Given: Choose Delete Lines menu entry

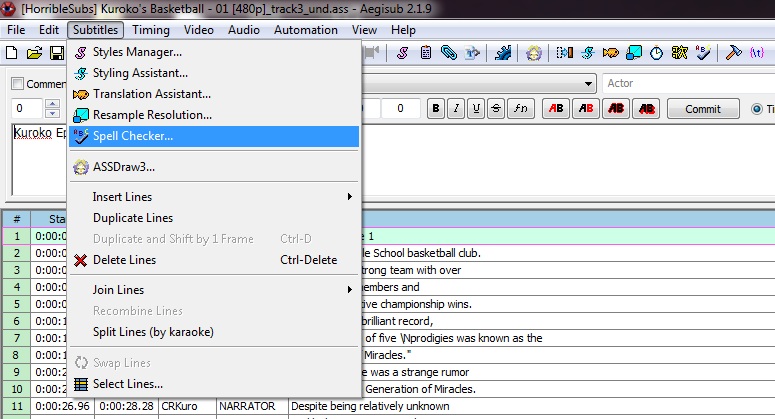Looking at the screenshot, I should [x=214, y=260].
